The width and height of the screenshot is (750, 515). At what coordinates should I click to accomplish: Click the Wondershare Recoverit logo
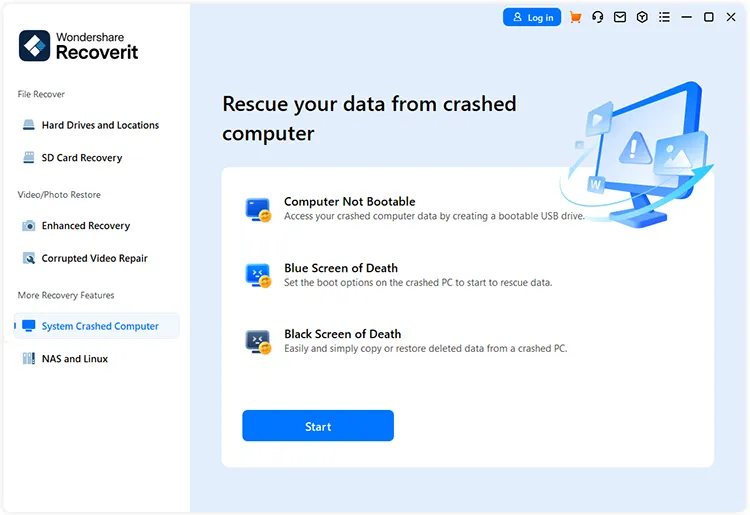coord(78,46)
